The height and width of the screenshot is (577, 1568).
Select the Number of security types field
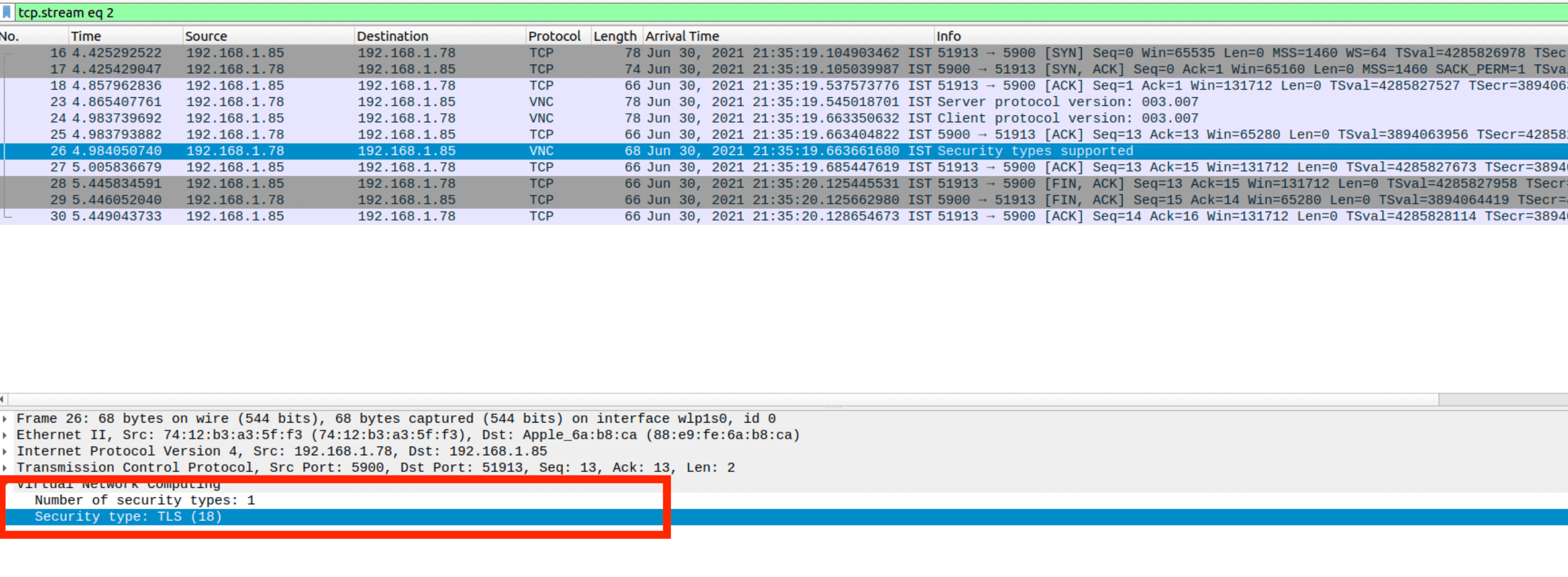pos(144,500)
